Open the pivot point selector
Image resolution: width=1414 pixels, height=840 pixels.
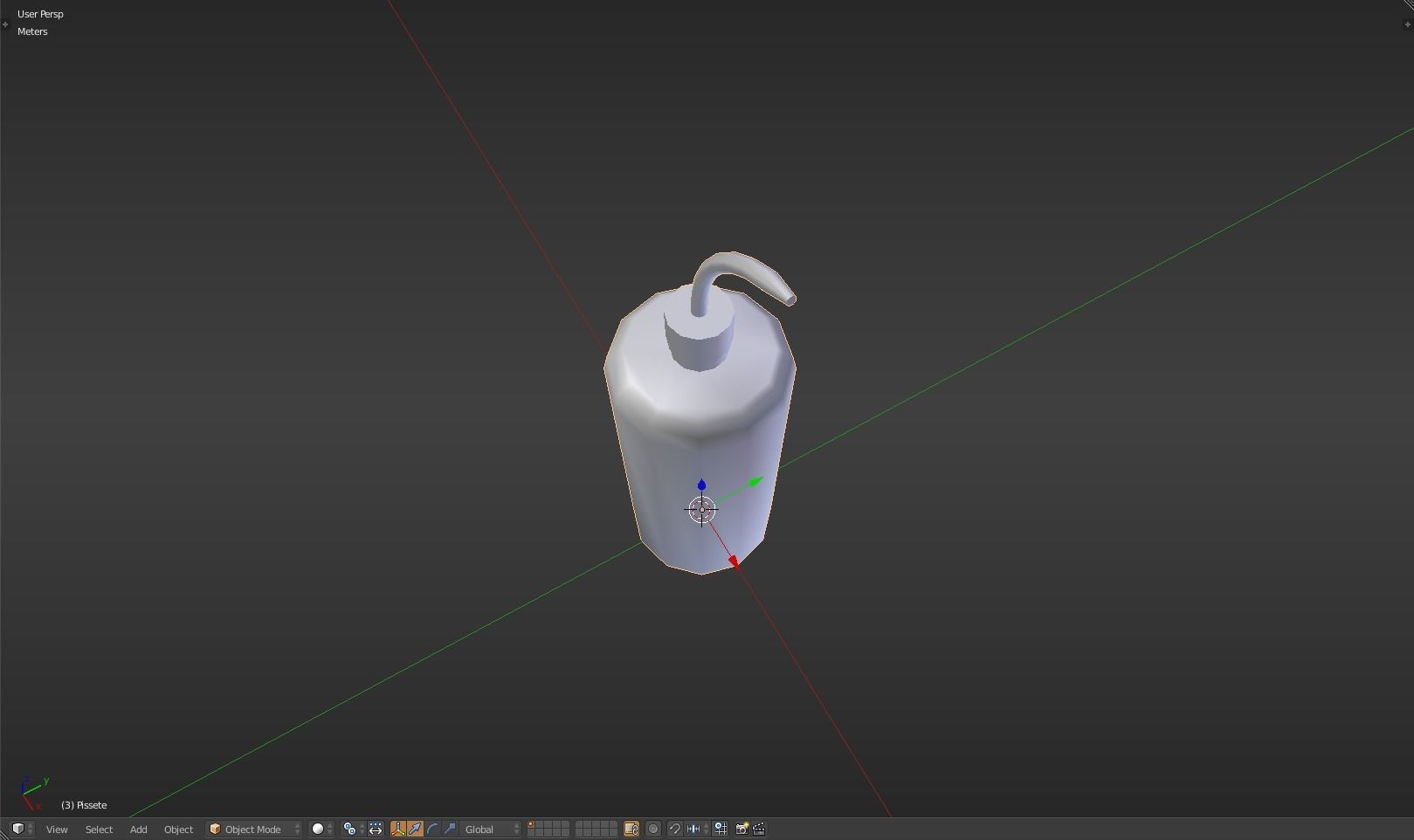coord(353,829)
